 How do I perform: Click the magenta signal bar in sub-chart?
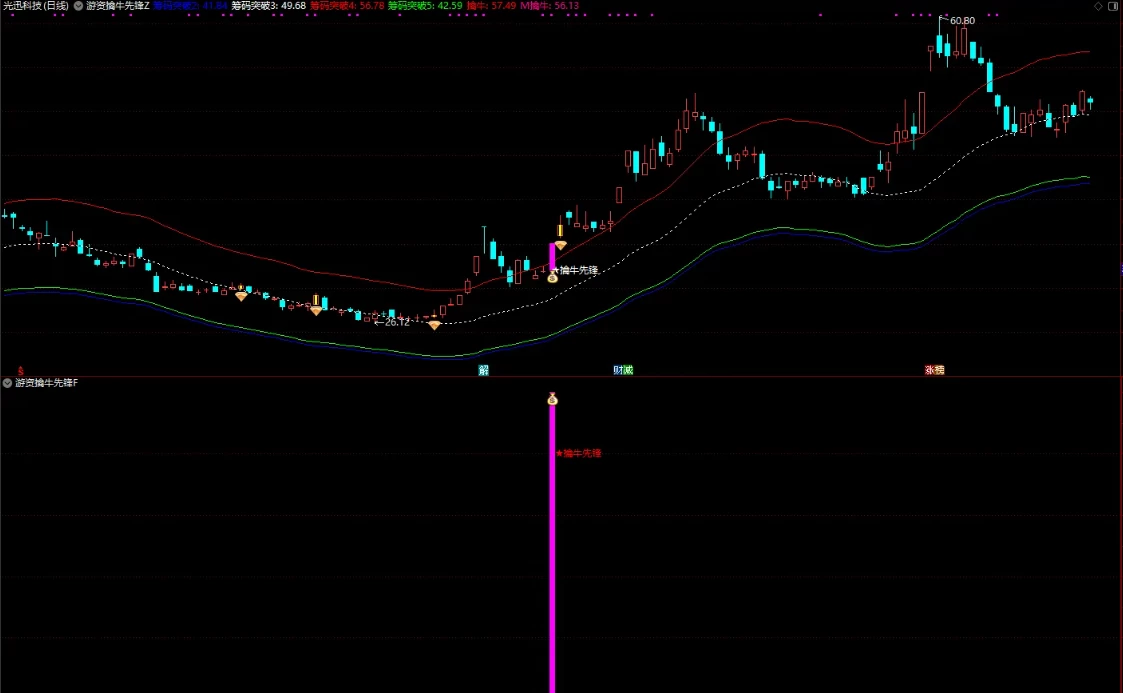[x=552, y=549]
